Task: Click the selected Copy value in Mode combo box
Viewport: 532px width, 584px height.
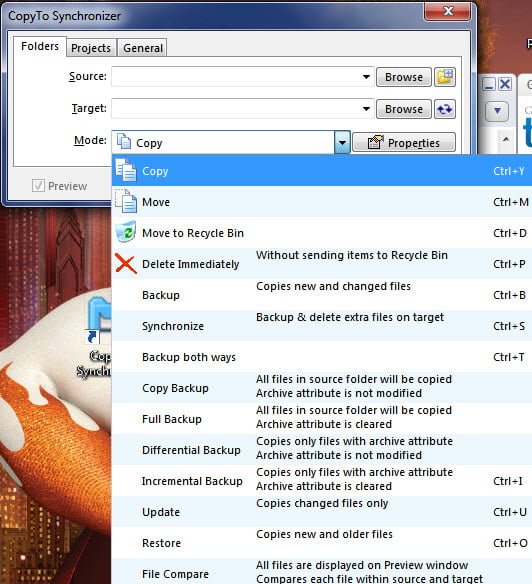Action: pyautogui.click(x=223, y=142)
